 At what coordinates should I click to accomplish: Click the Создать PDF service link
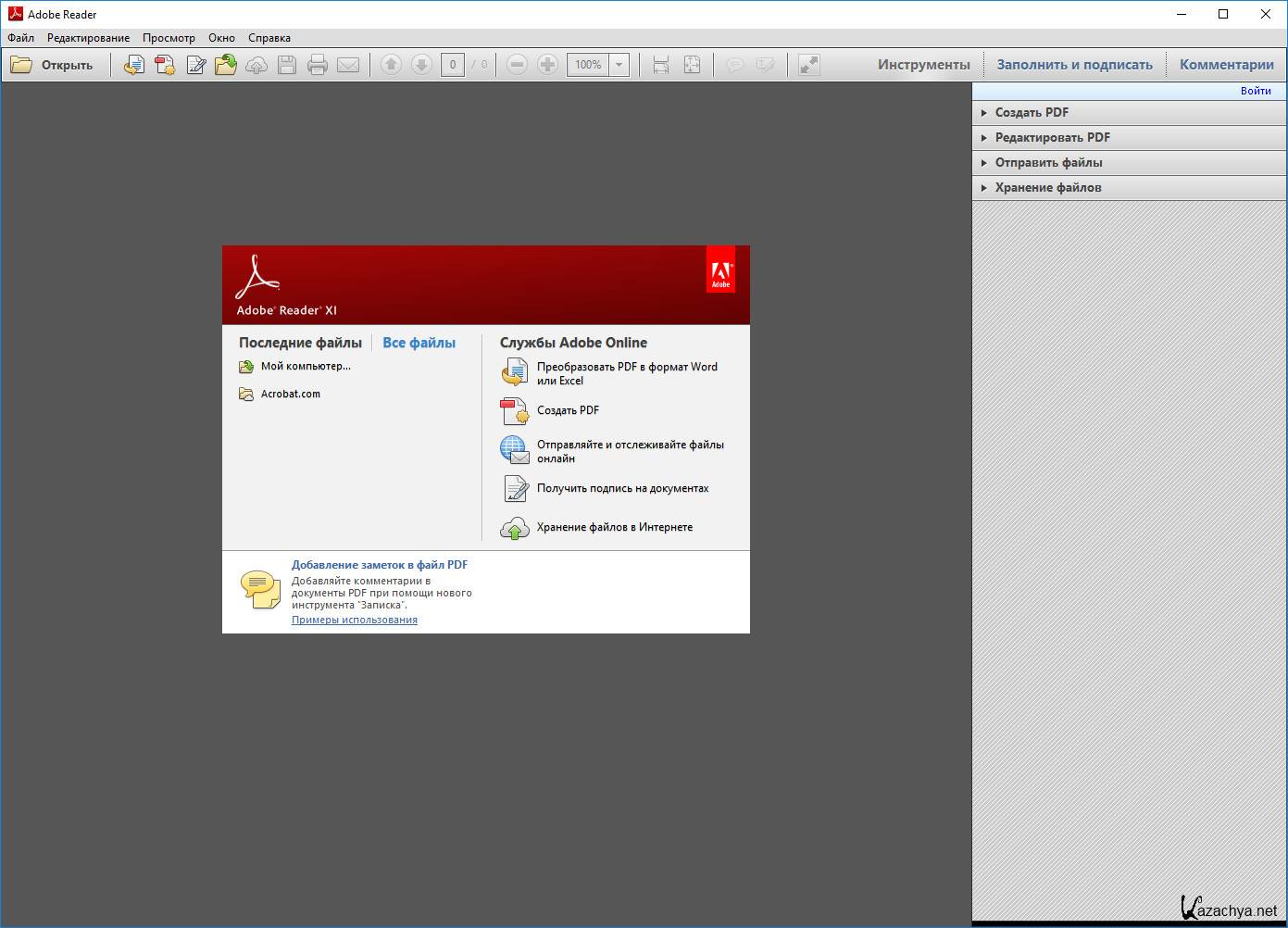(568, 410)
